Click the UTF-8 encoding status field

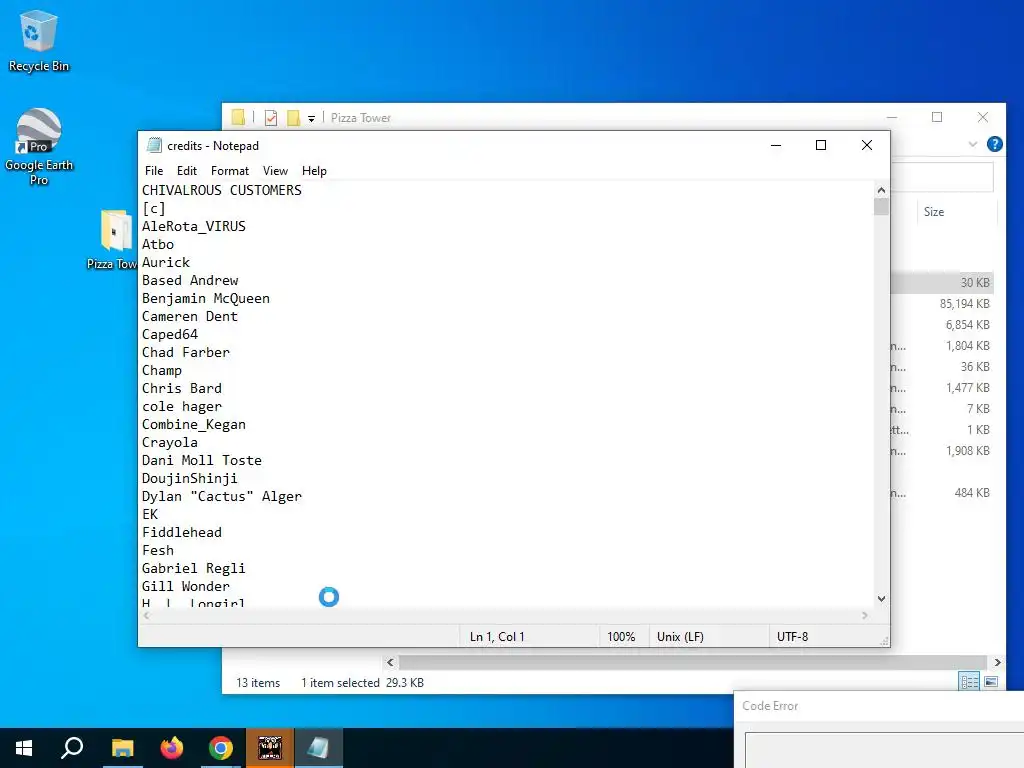[x=825, y=637]
